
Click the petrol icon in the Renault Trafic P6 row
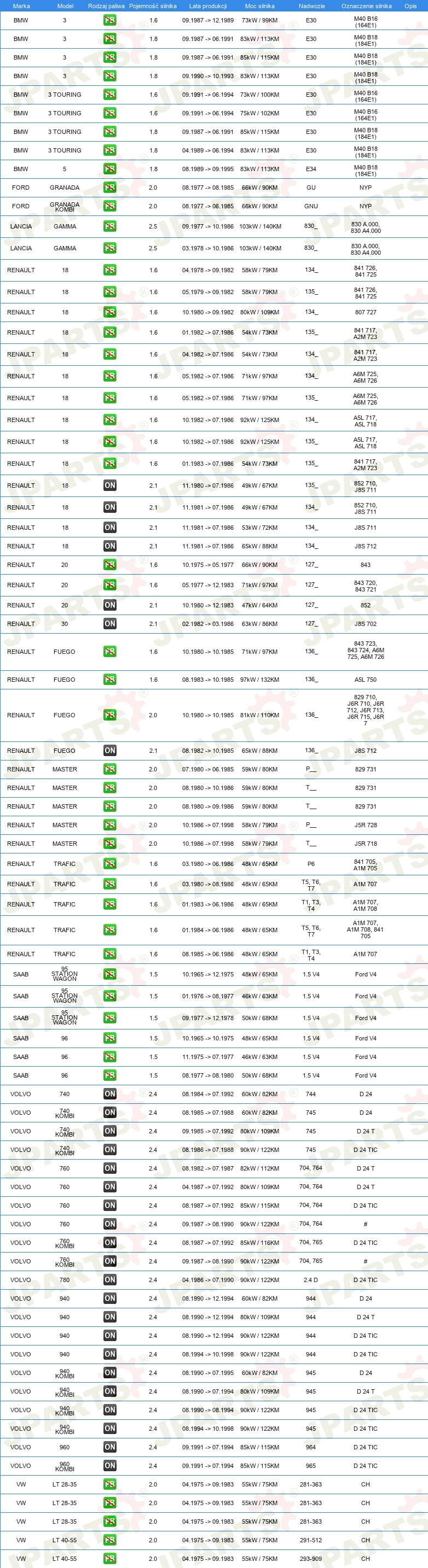point(110,864)
